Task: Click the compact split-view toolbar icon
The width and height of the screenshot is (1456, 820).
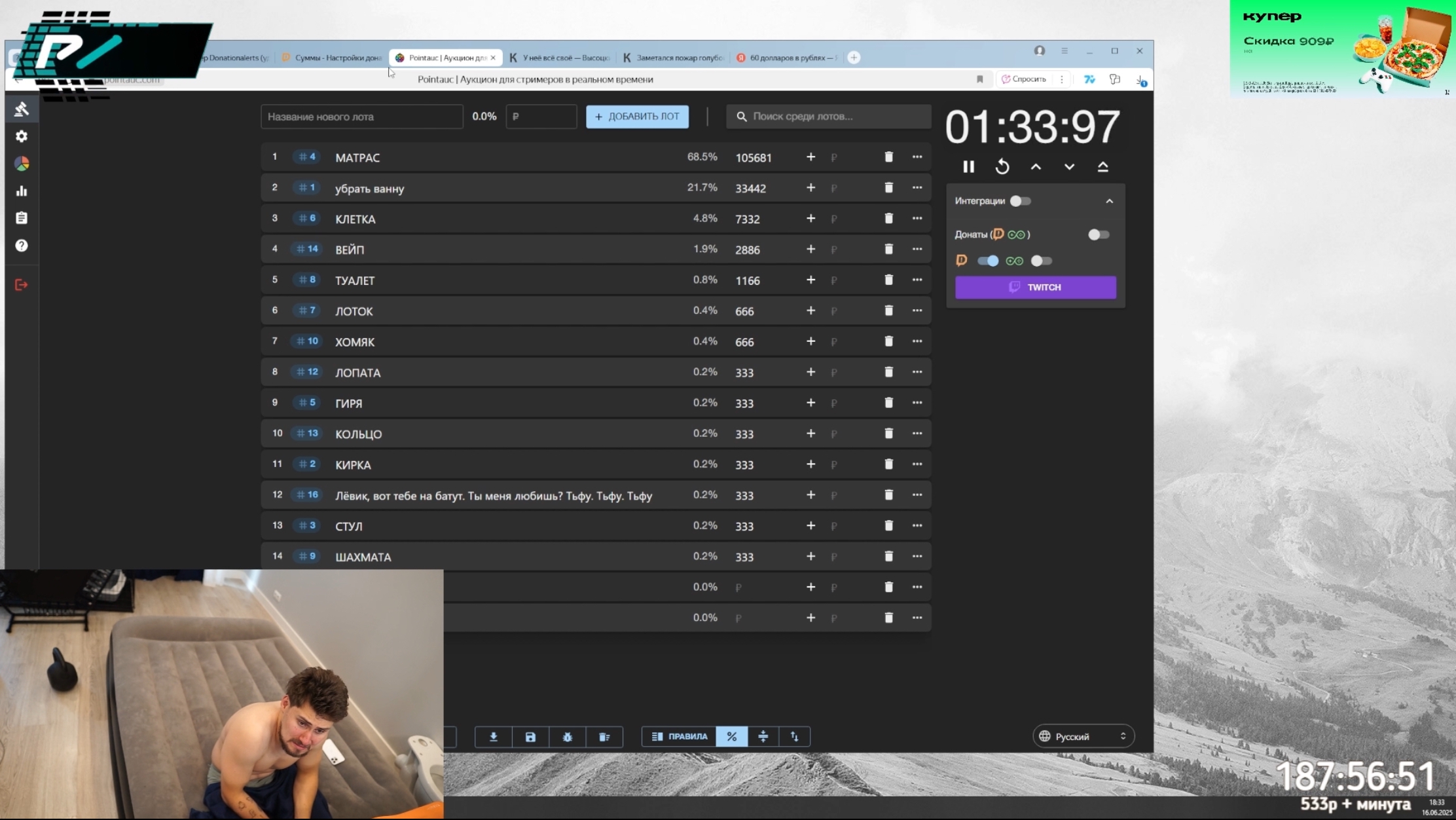Action: (763, 737)
